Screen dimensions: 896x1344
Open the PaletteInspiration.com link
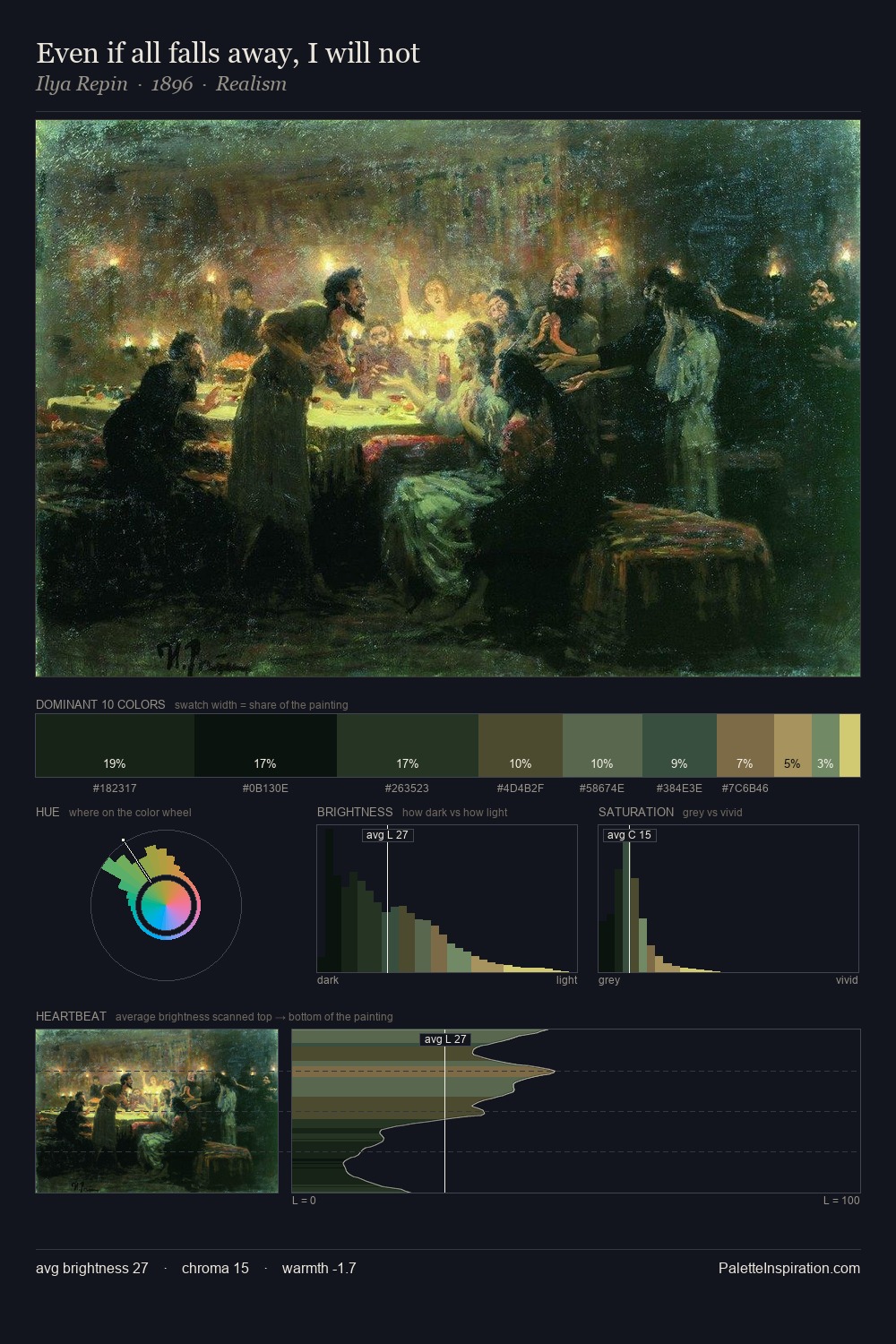click(x=789, y=1268)
